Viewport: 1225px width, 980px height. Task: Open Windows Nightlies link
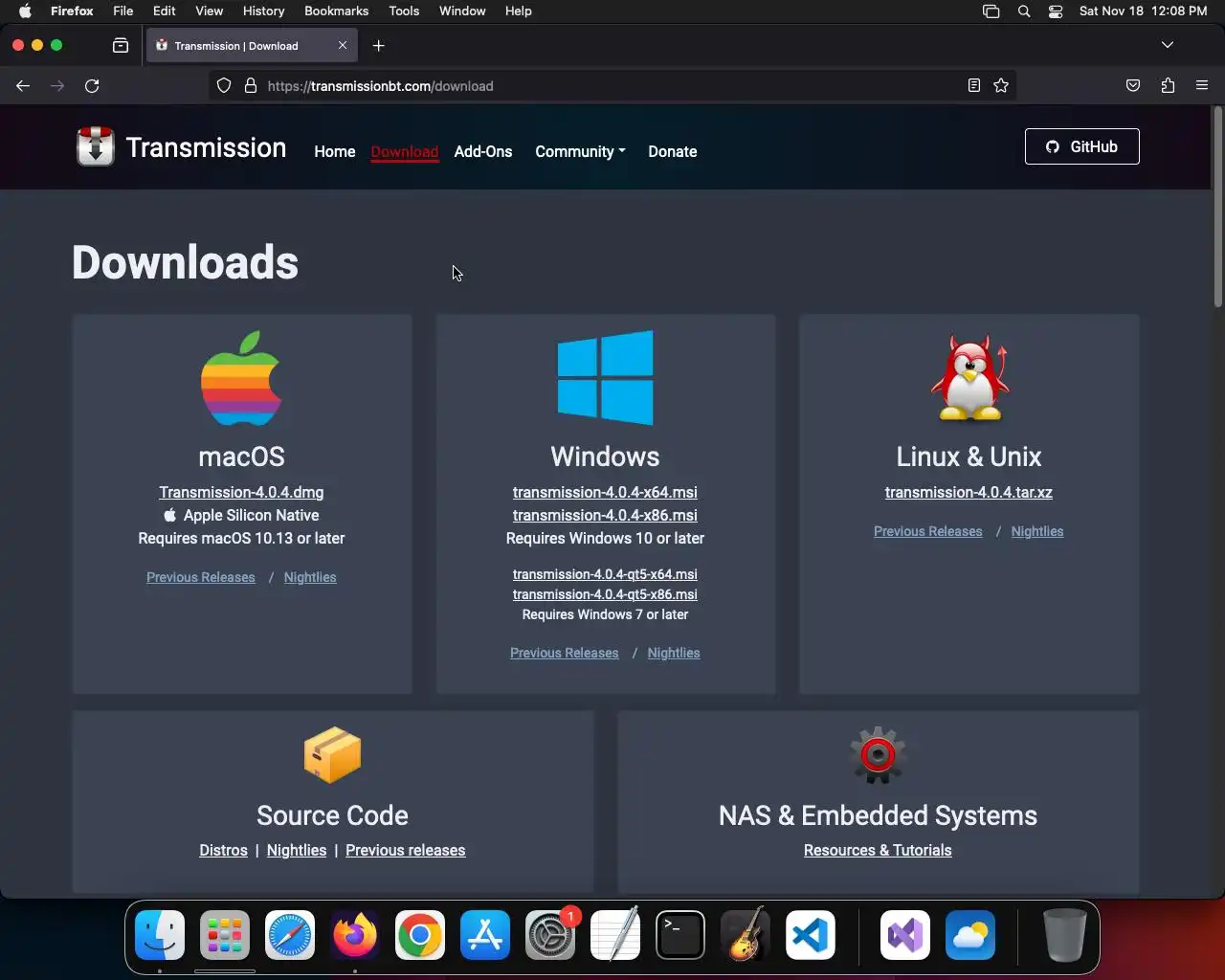click(674, 653)
